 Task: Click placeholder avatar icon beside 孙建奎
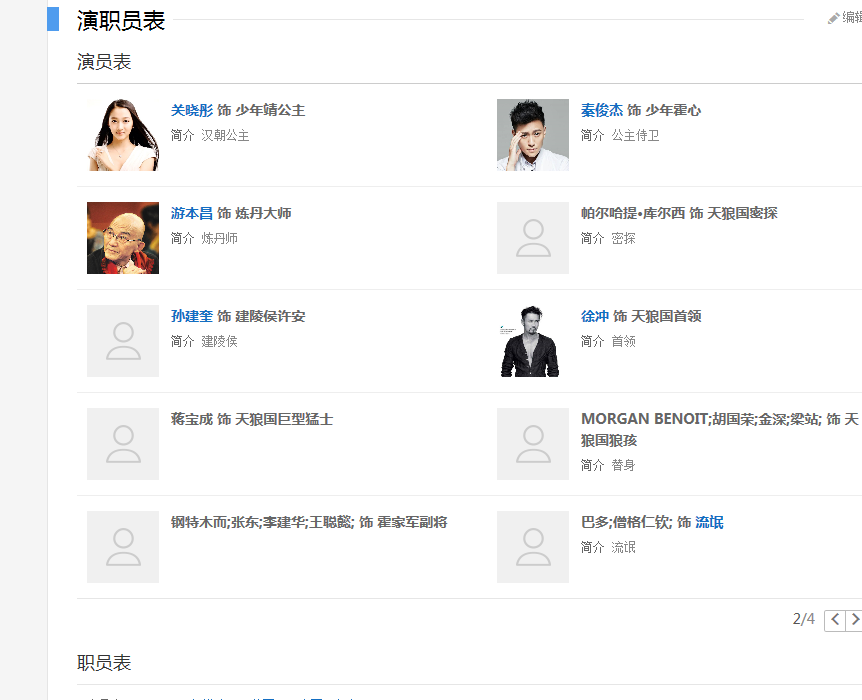[123, 341]
